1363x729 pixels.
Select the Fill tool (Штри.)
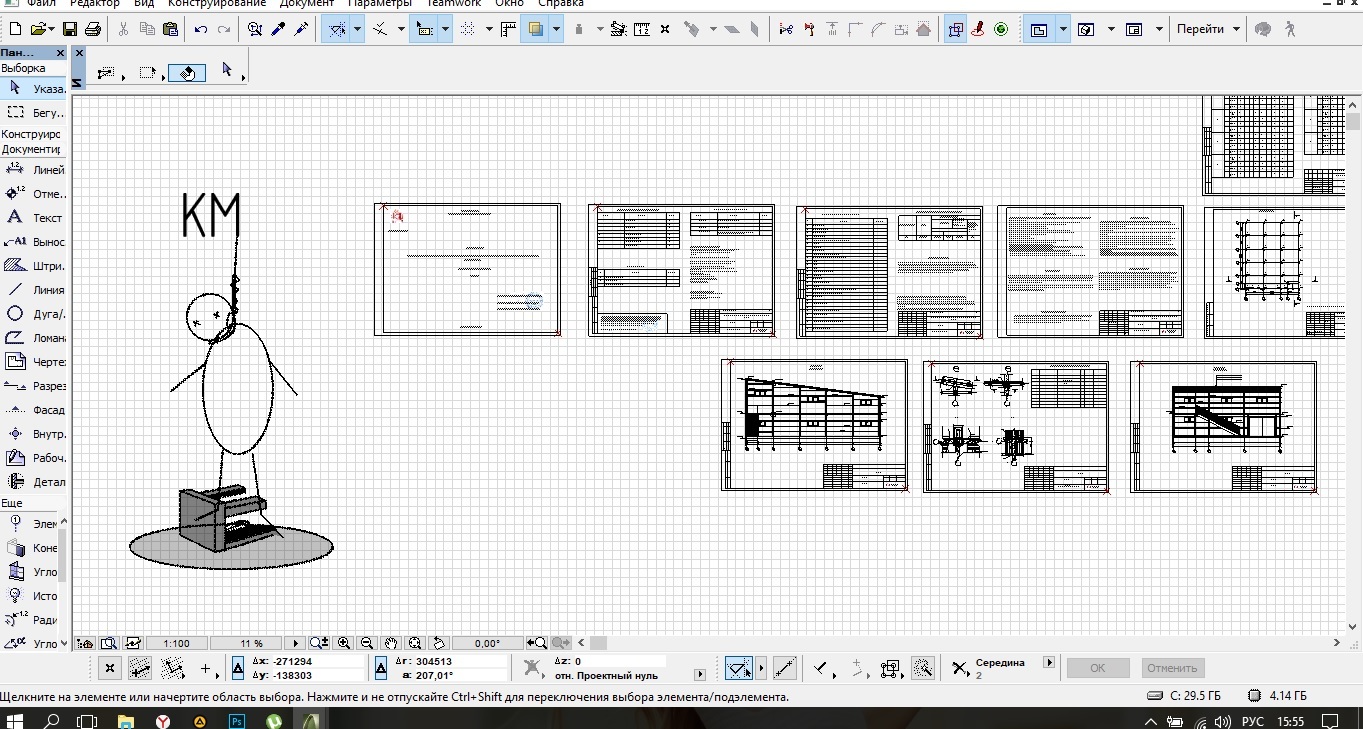[33, 266]
